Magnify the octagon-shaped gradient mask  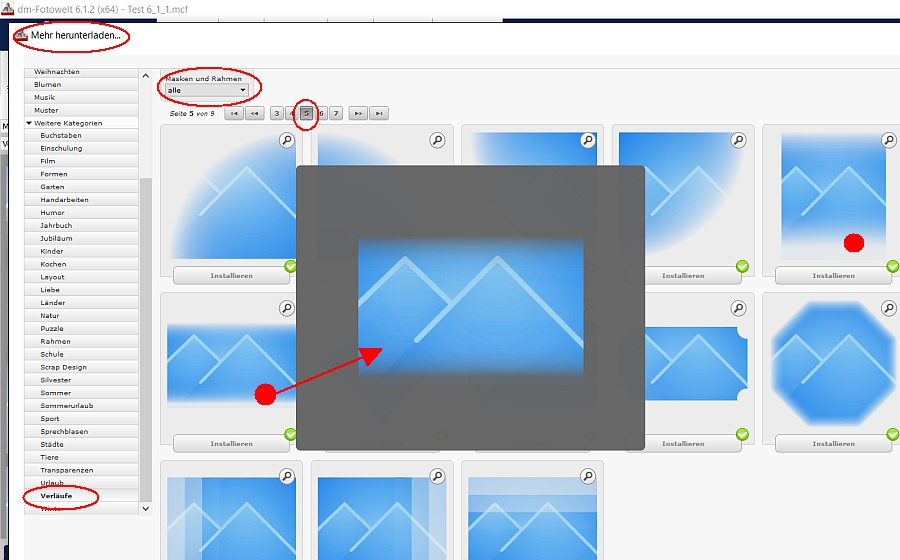tap(889, 308)
